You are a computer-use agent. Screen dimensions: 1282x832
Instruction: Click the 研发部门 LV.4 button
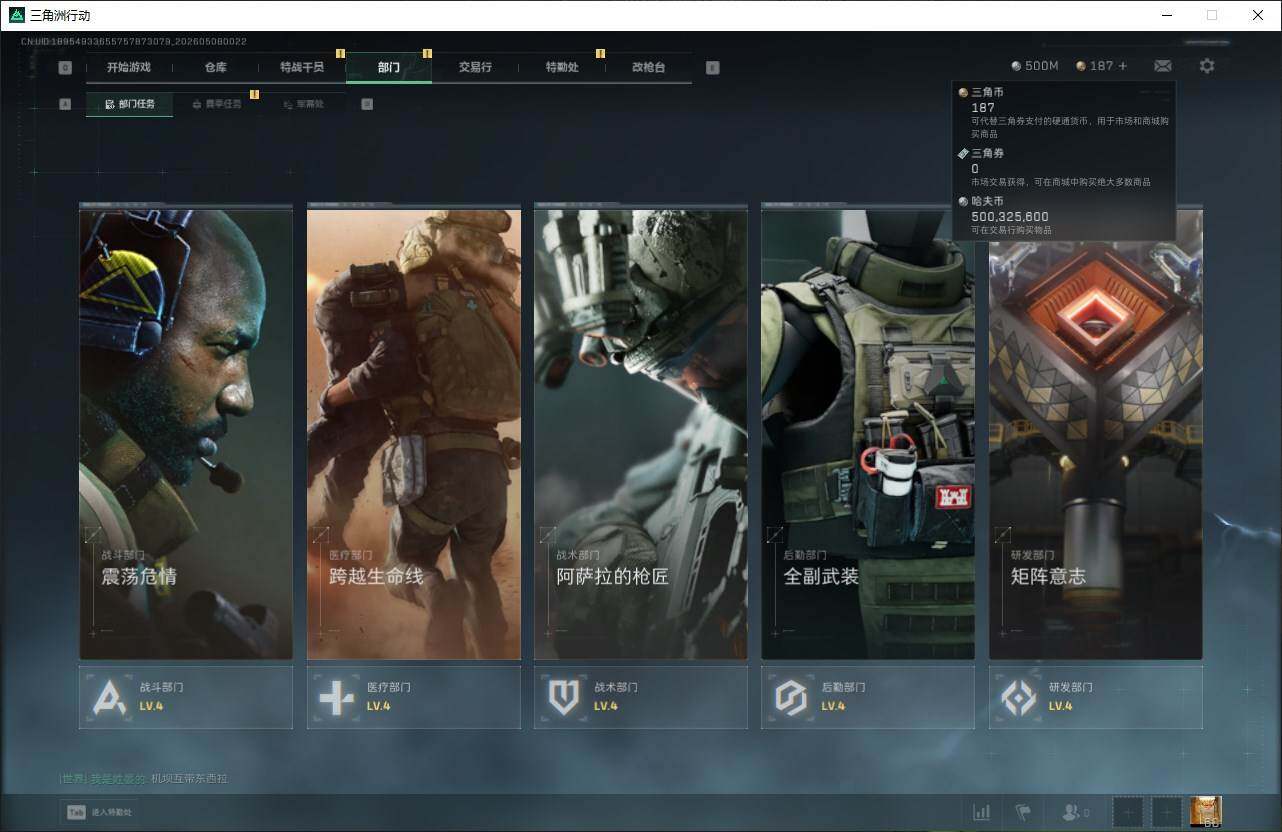click(1096, 697)
